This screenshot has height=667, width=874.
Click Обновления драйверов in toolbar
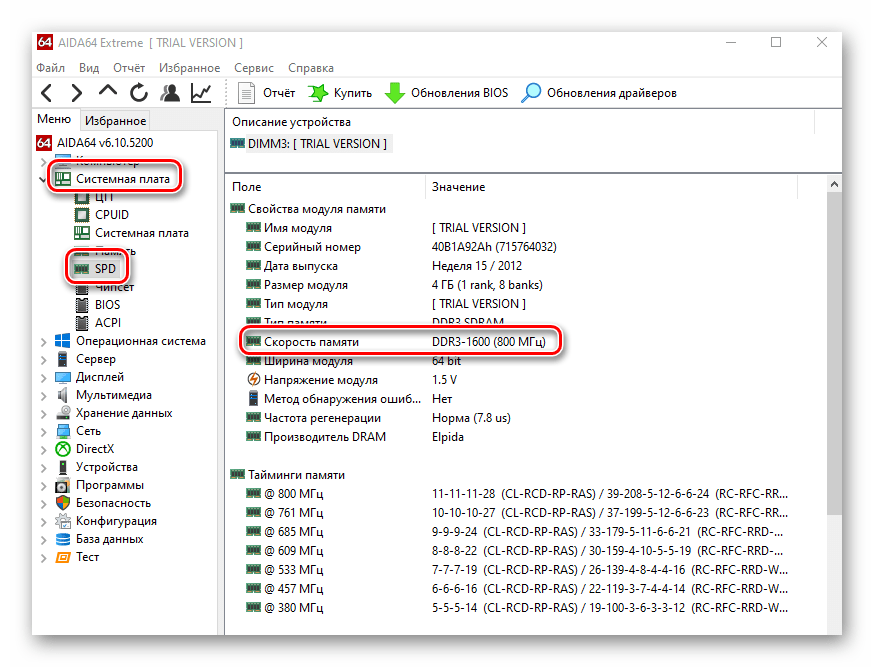(x=599, y=93)
